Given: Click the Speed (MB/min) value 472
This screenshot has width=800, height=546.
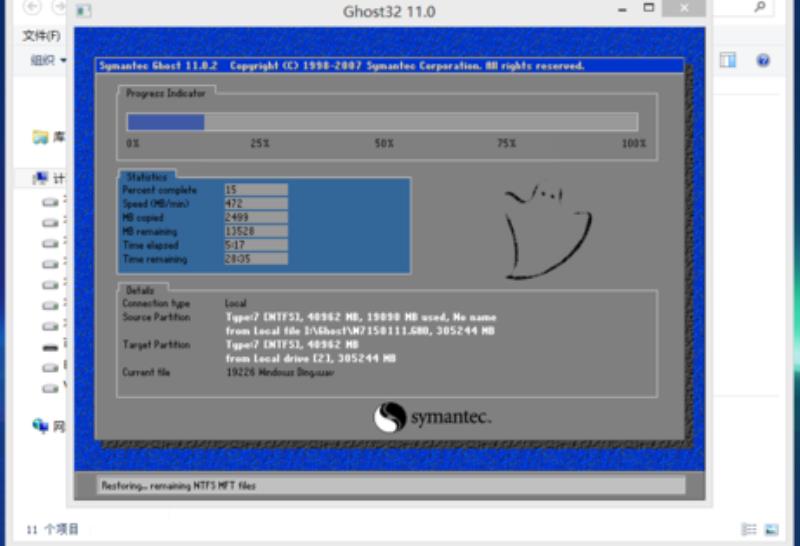Looking at the screenshot, I should coord(256,204).
